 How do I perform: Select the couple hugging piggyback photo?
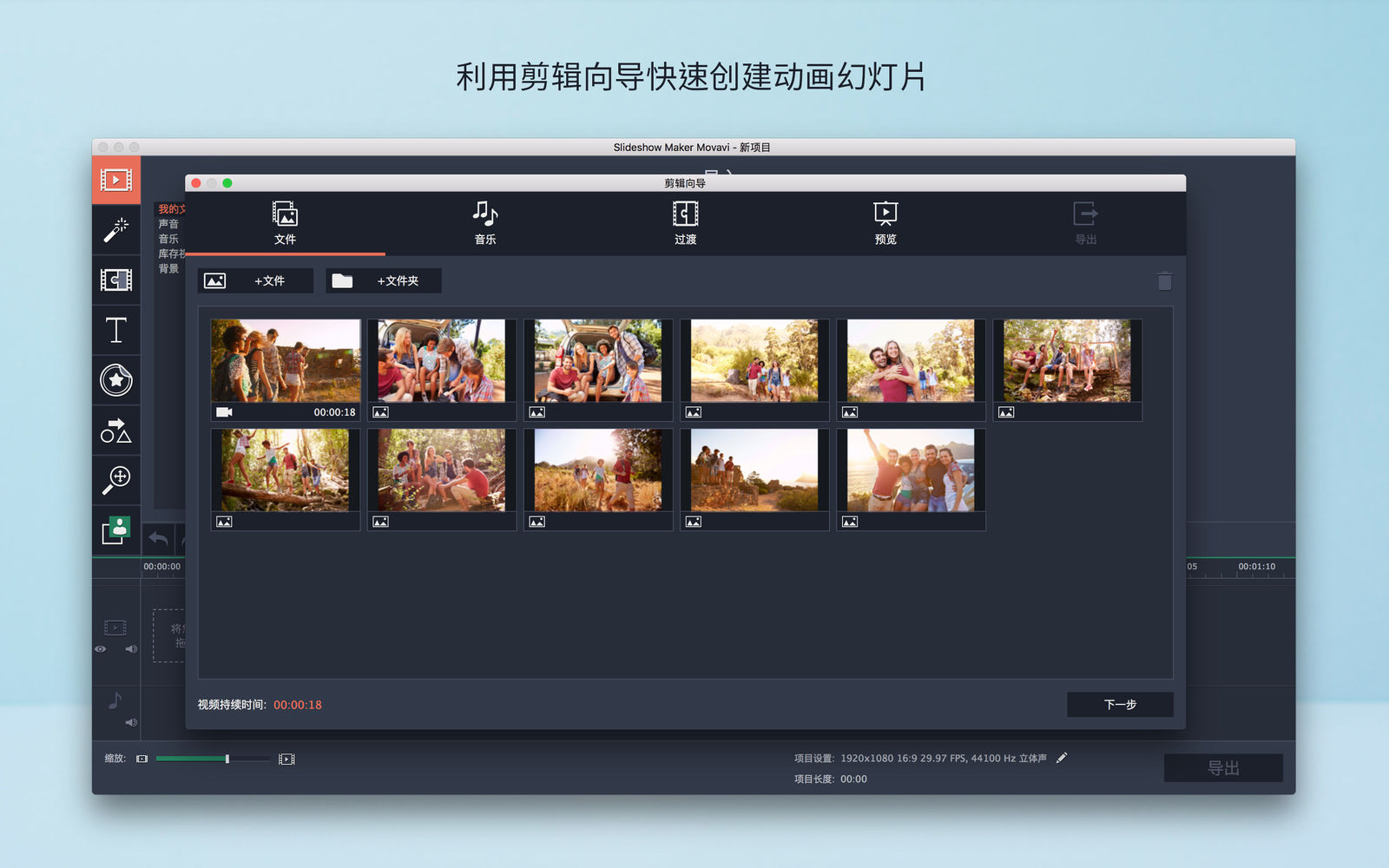pyautogui.click(x=911, y=369)
